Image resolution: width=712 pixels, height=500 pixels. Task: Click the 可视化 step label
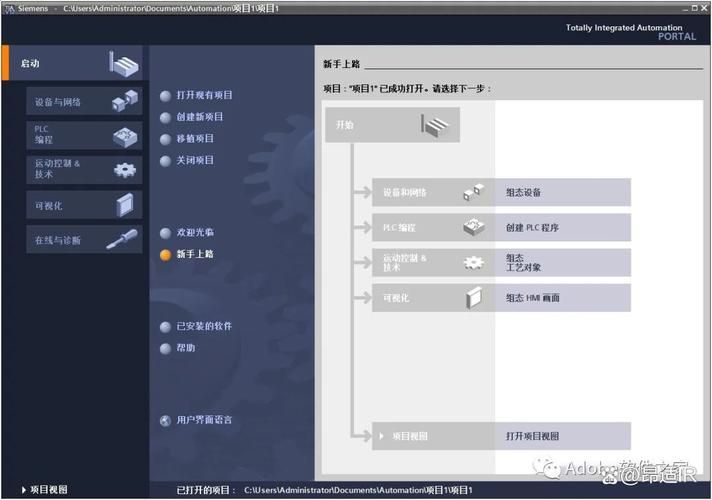396,298
